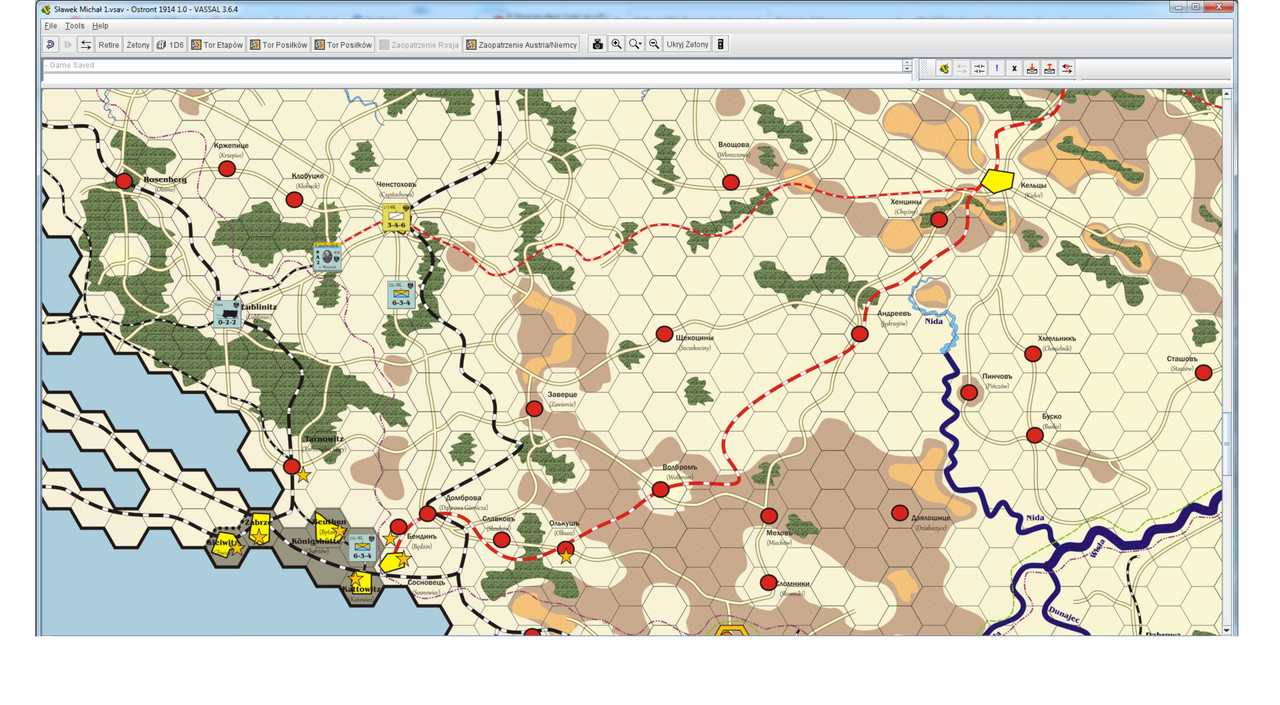The width and height of the screenshot is (1280, 705).
Task: Click the red city dot at Pińczów
Action: click(x=968, y=393)
